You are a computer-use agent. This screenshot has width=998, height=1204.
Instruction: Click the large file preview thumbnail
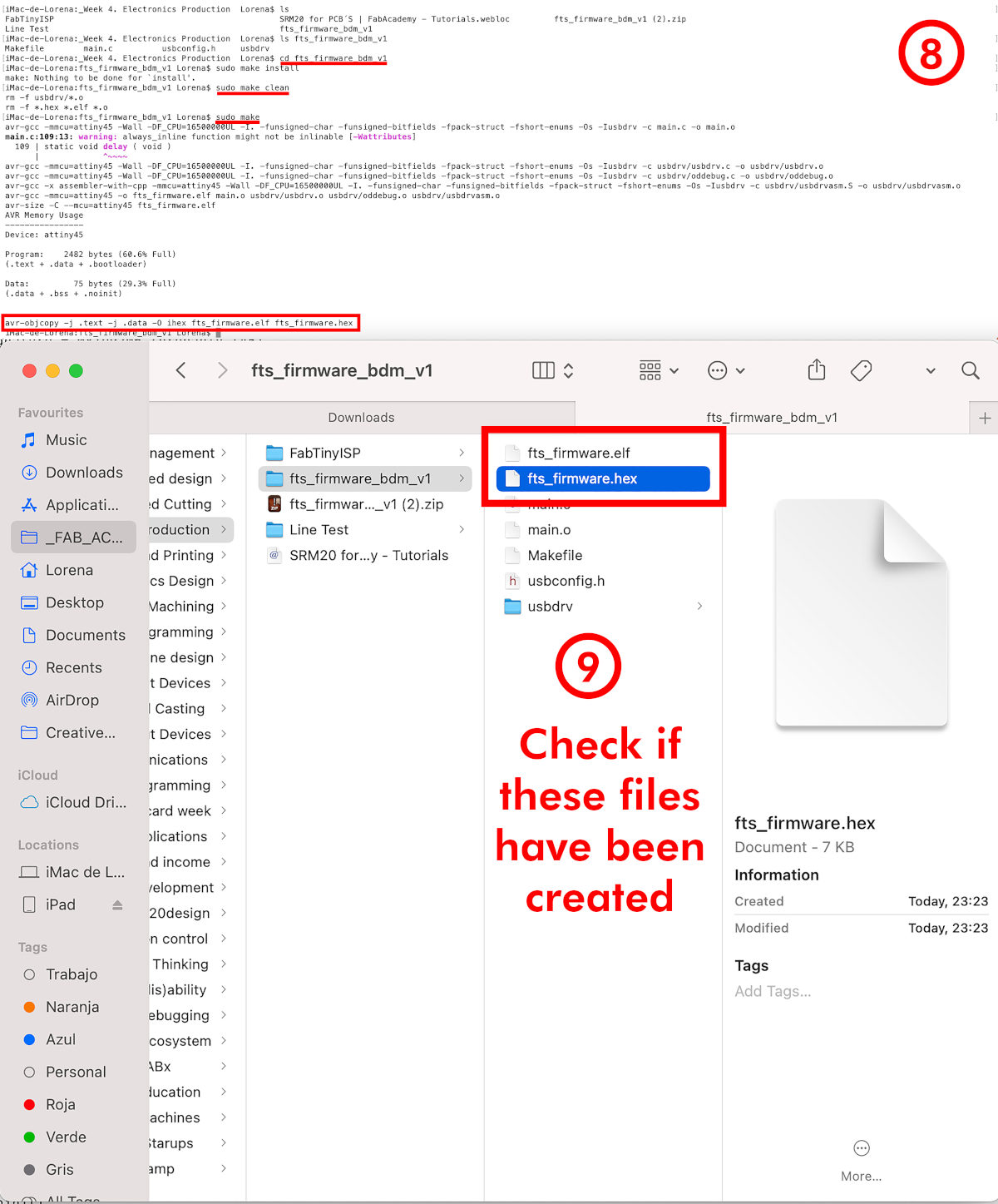[x=862, y=612]
